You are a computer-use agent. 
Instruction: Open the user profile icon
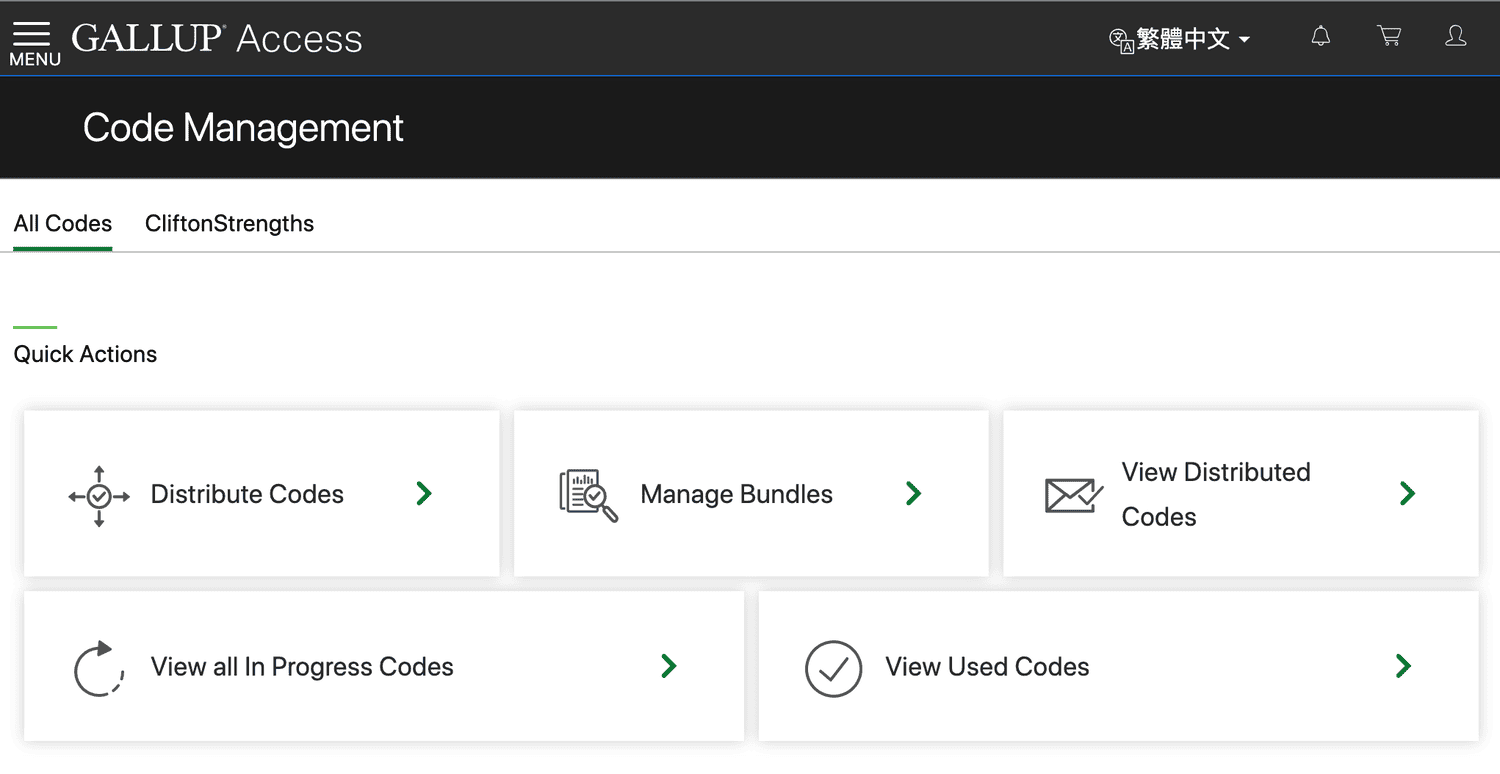click(1456, 36)
